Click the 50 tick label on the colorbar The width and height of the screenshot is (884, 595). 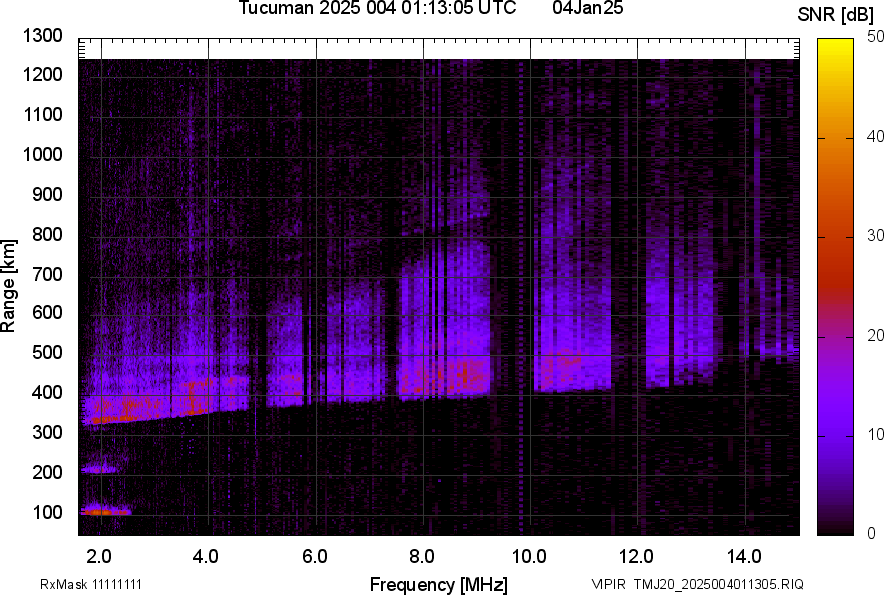pyautogui.click(x=876, y=37)
